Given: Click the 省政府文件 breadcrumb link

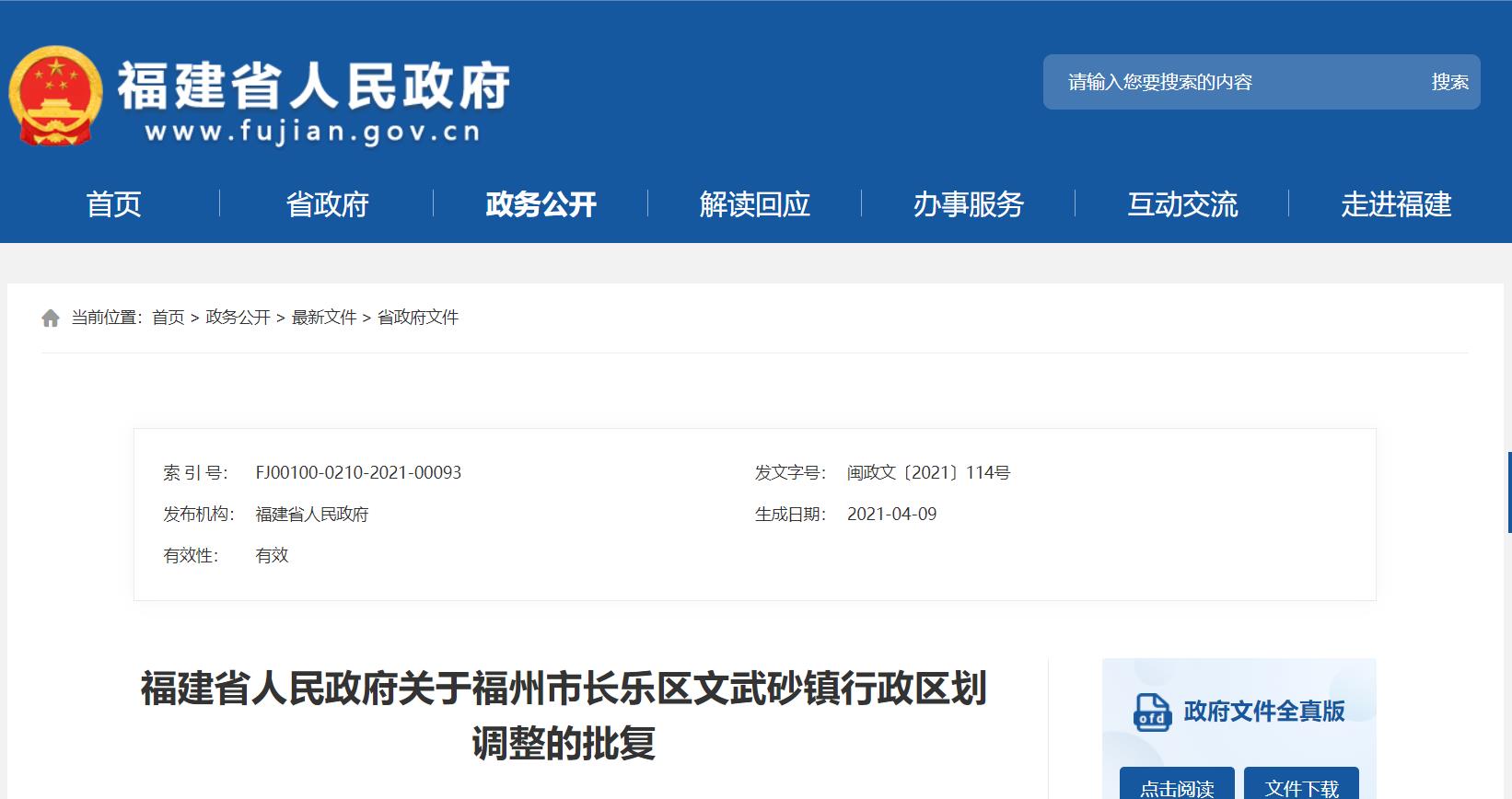Looking at the screenshot, I should (x=418, y=318).
